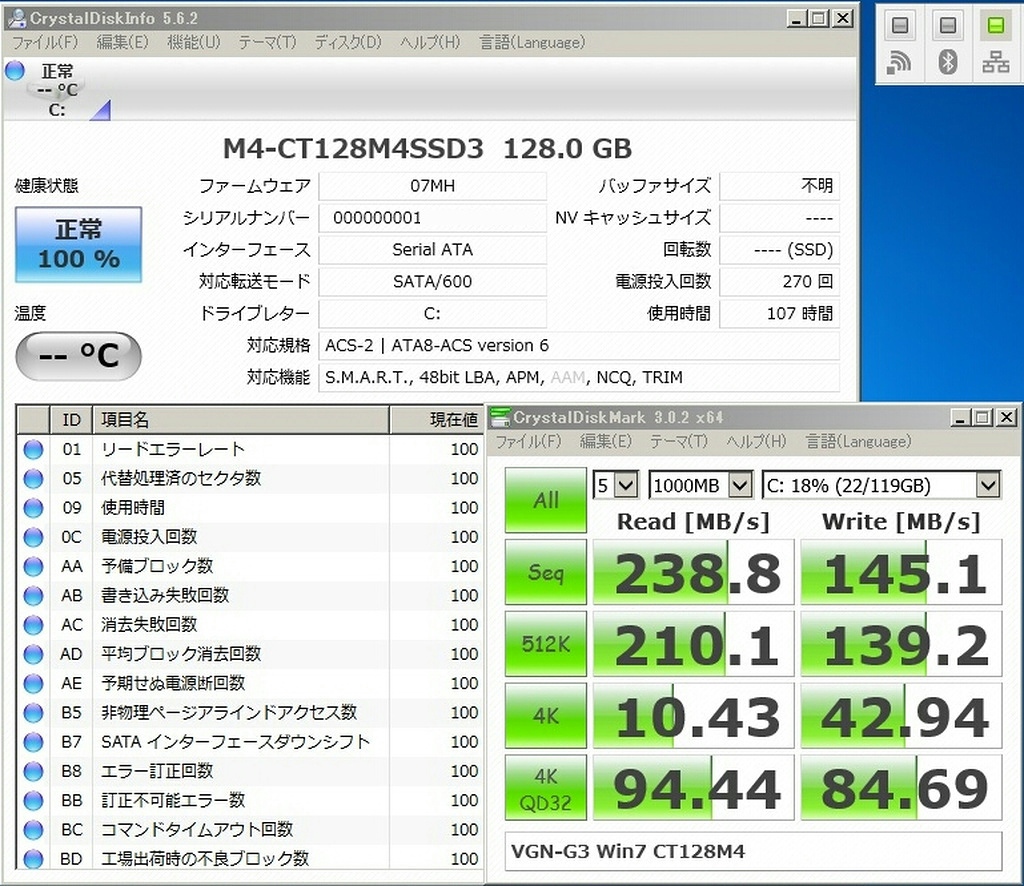Click the Seq write result 145.1
Image resolution: width=1024 pixels, height=886 pixels.
click(901, 573)
